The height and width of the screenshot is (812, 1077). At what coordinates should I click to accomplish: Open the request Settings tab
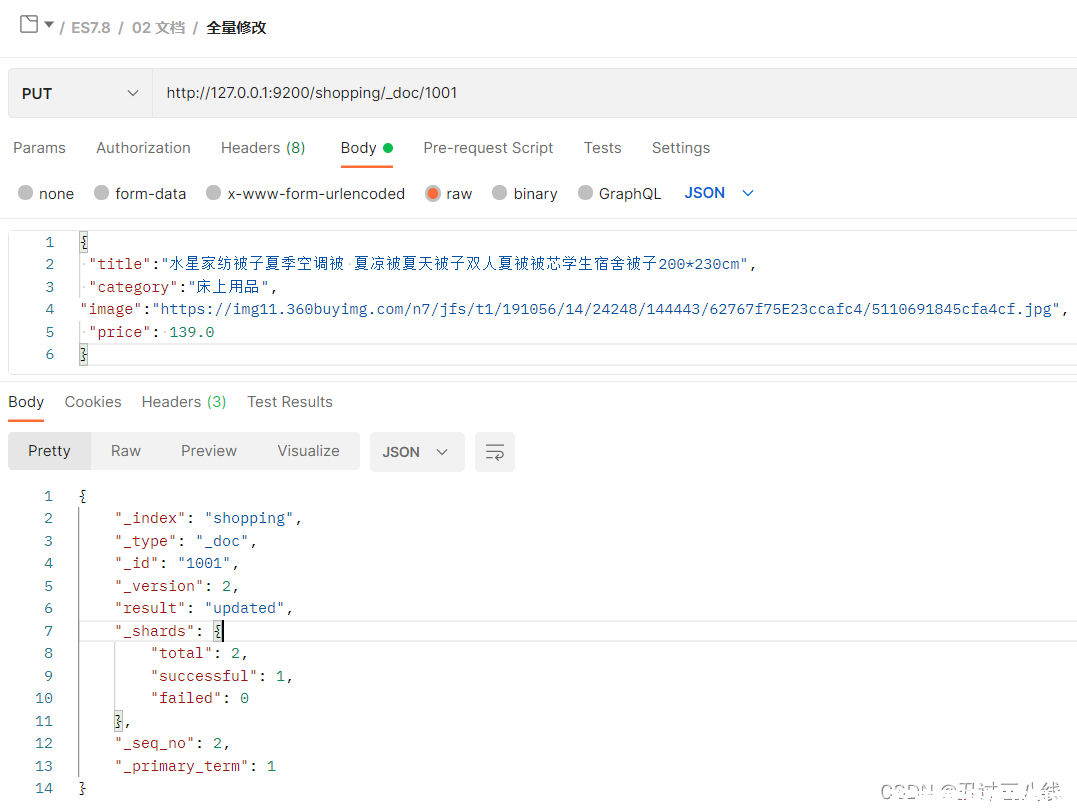click(x=681, y=148)
